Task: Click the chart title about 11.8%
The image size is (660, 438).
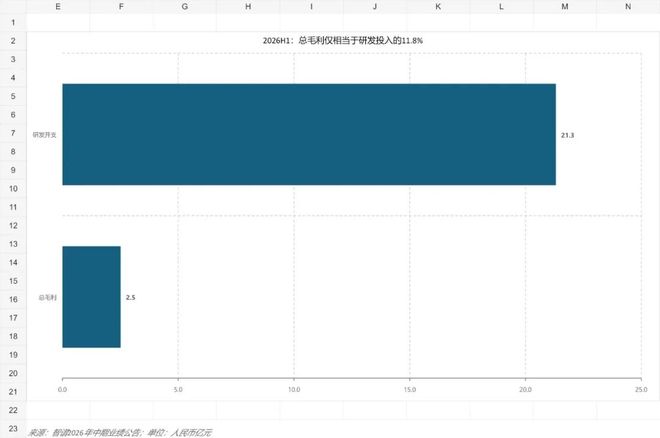Action: click(x=343, y=41)
